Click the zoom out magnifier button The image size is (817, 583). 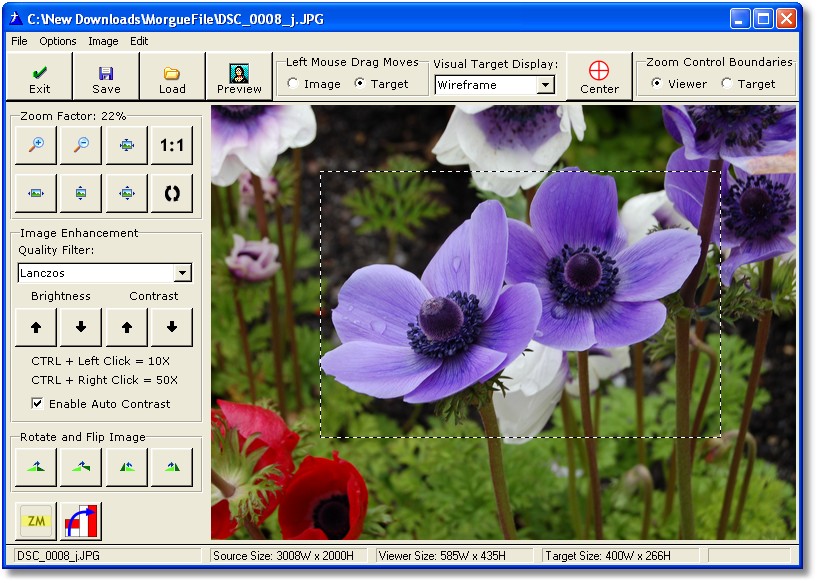click(81, 145)
